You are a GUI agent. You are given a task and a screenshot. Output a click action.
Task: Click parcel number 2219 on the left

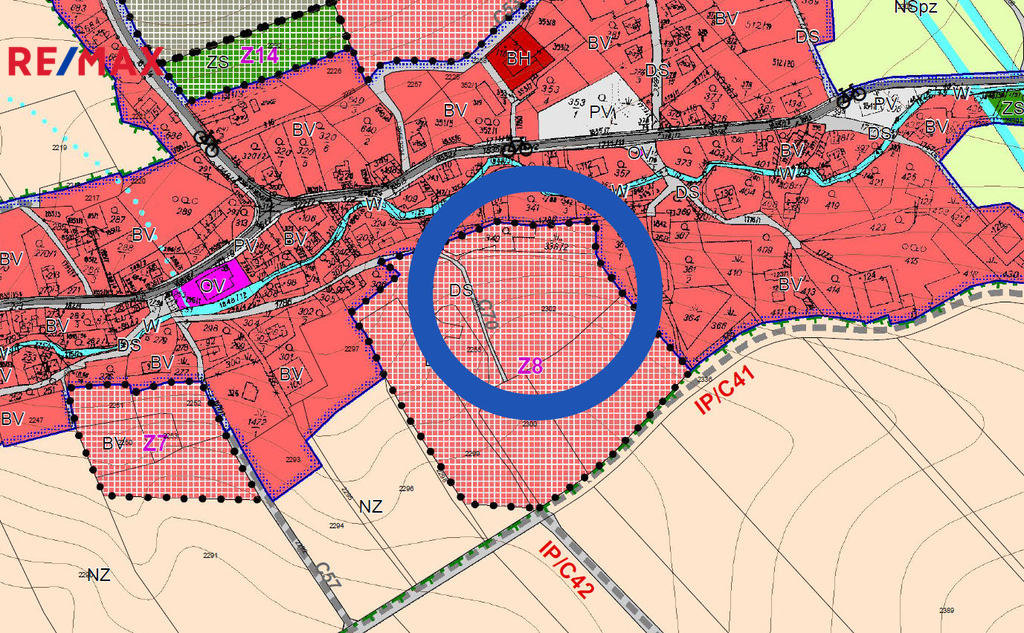59,147
